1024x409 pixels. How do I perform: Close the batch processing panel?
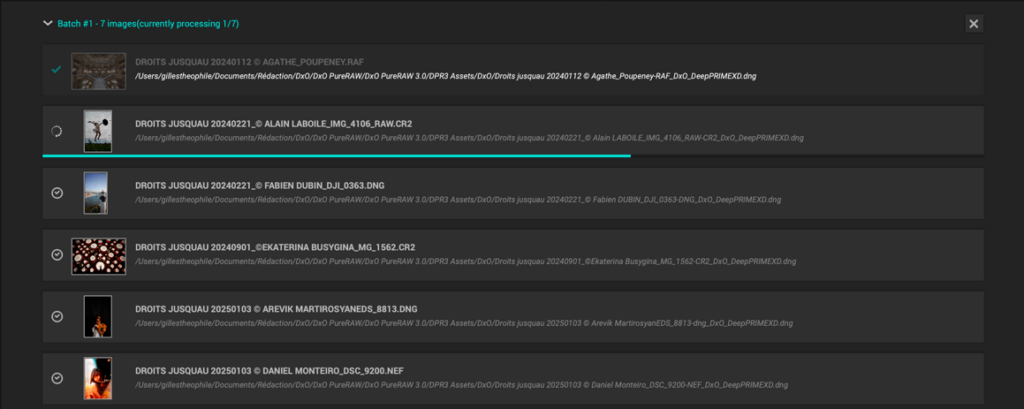974,24
